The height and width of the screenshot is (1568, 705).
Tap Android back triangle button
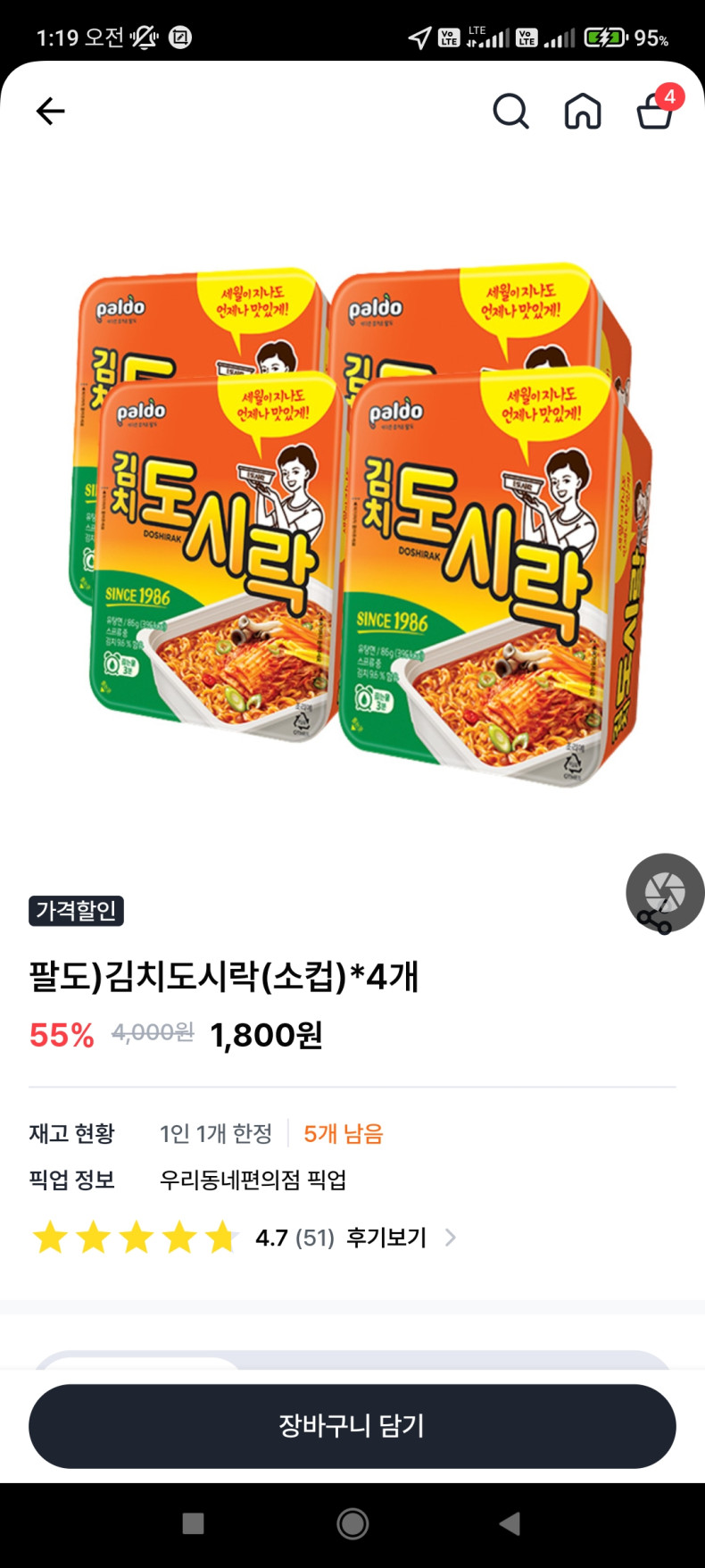510,1523
